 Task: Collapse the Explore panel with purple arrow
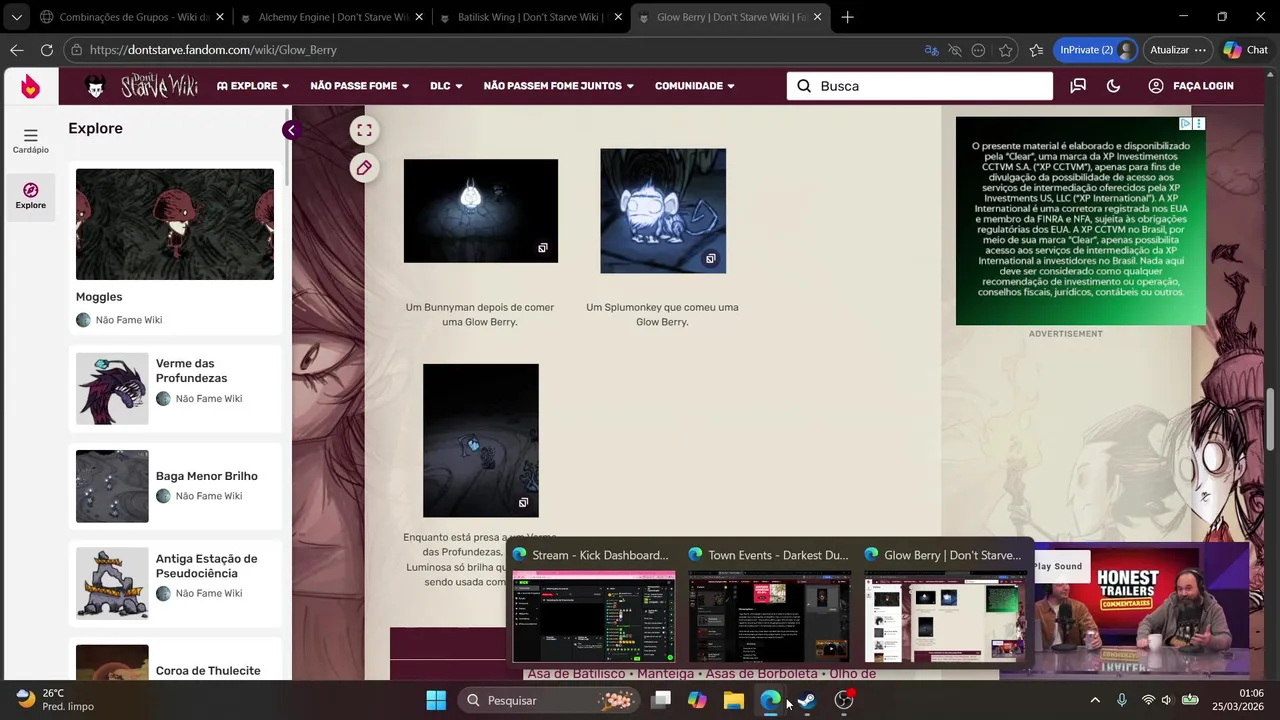(290, 130)
